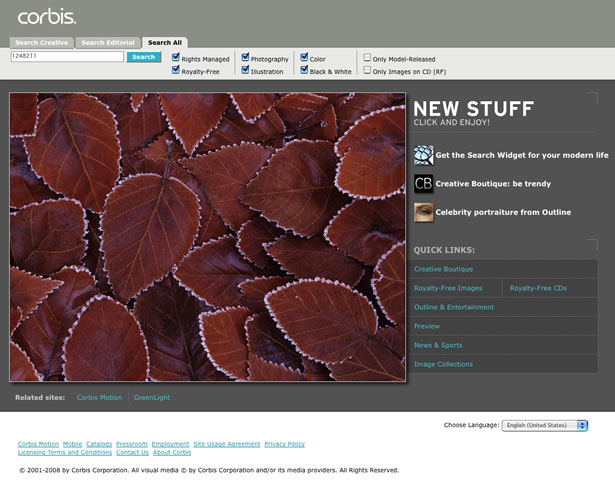Switch to the Search Editorial tab

pos(108,42)
